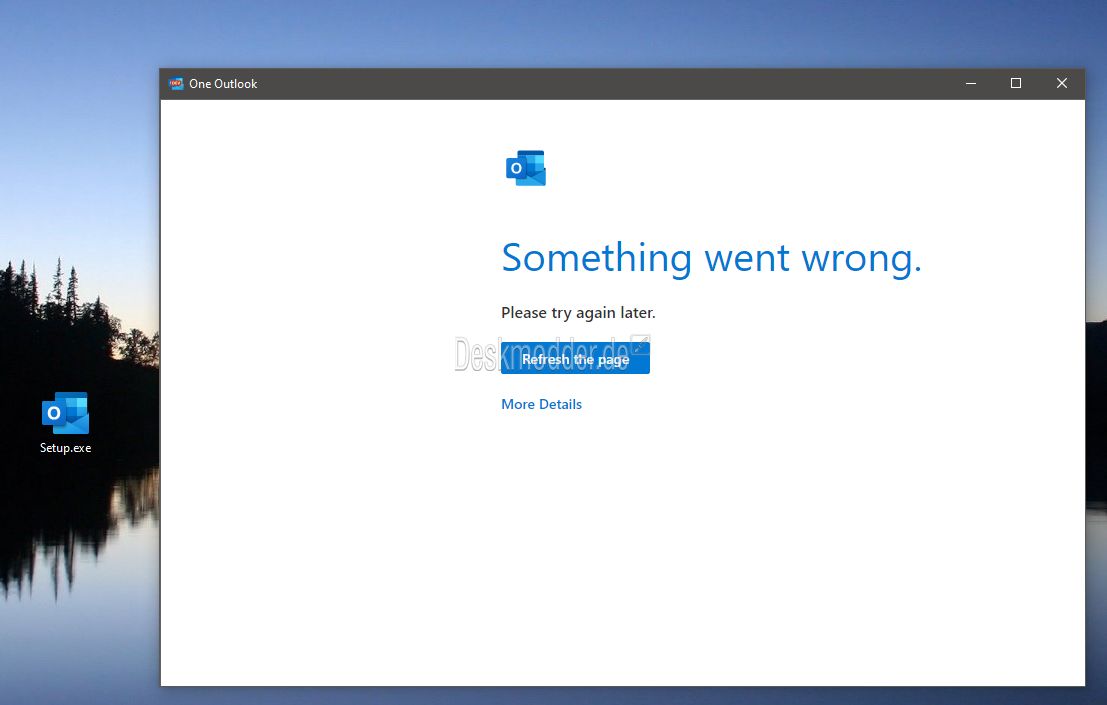The image size is (1107, 705).
Task: Open the More Details link
Action: click(x=541, y=404)
